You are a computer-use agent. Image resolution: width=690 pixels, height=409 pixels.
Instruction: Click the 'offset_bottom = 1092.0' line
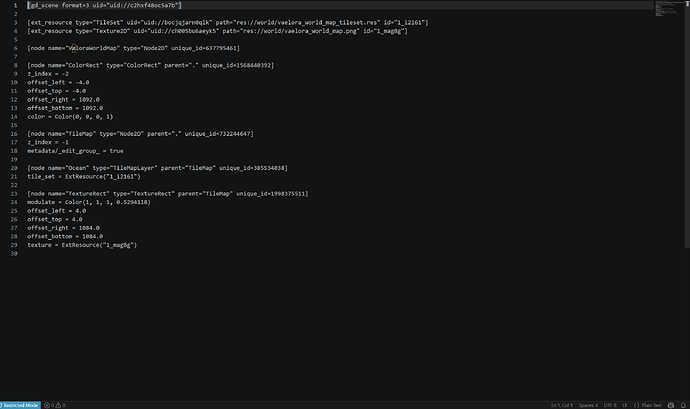(65, 108)
